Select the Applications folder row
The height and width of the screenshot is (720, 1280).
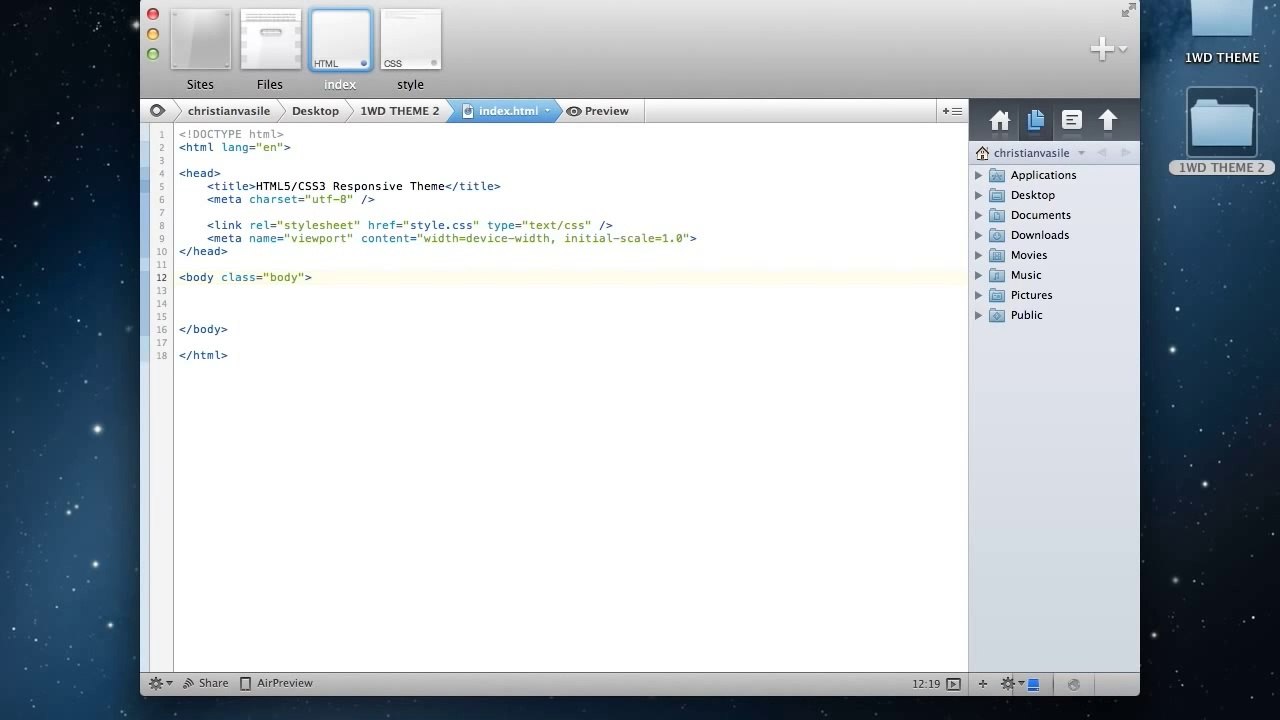pos(1054,175)
